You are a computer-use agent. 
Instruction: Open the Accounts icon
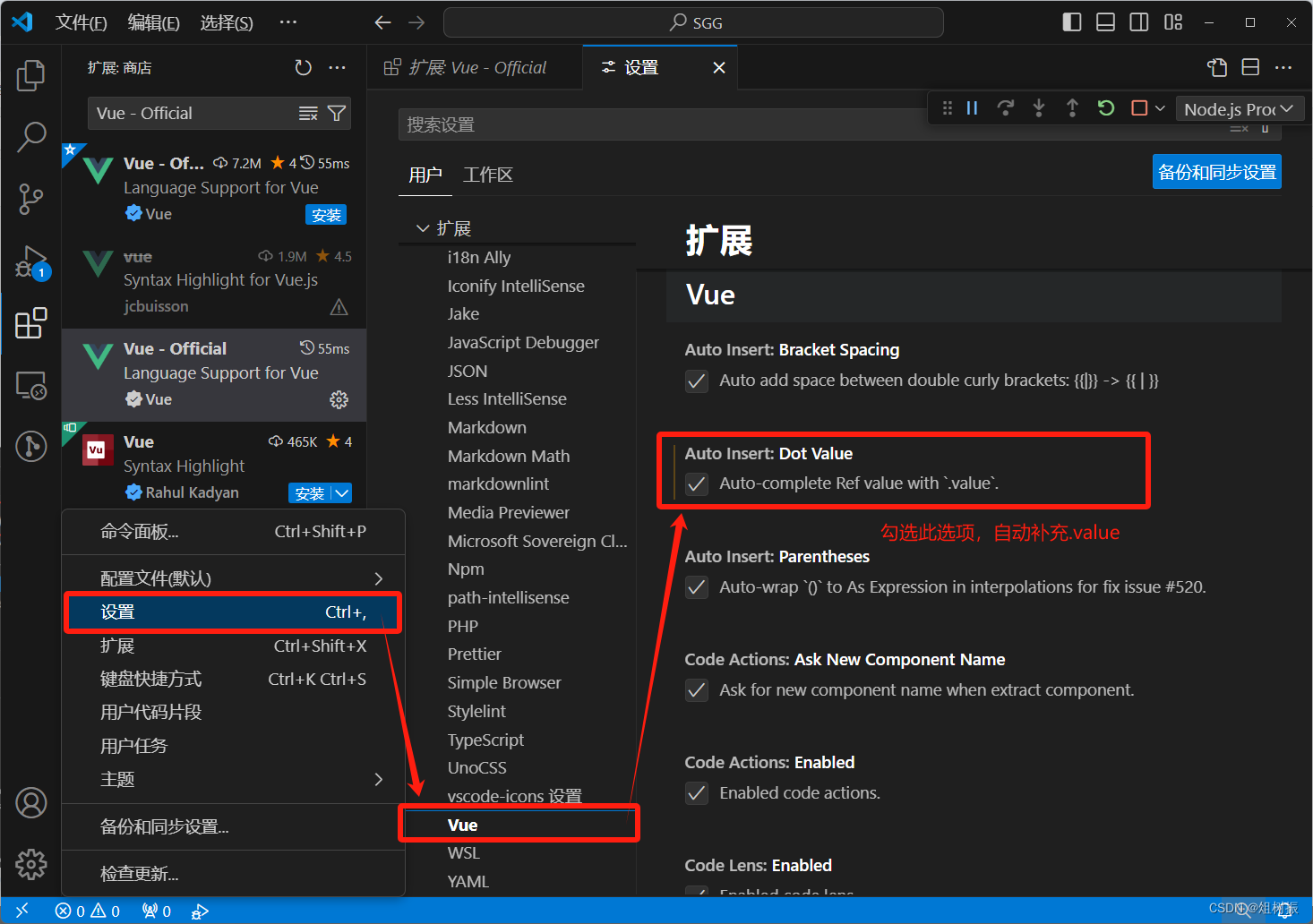point(31,803)
